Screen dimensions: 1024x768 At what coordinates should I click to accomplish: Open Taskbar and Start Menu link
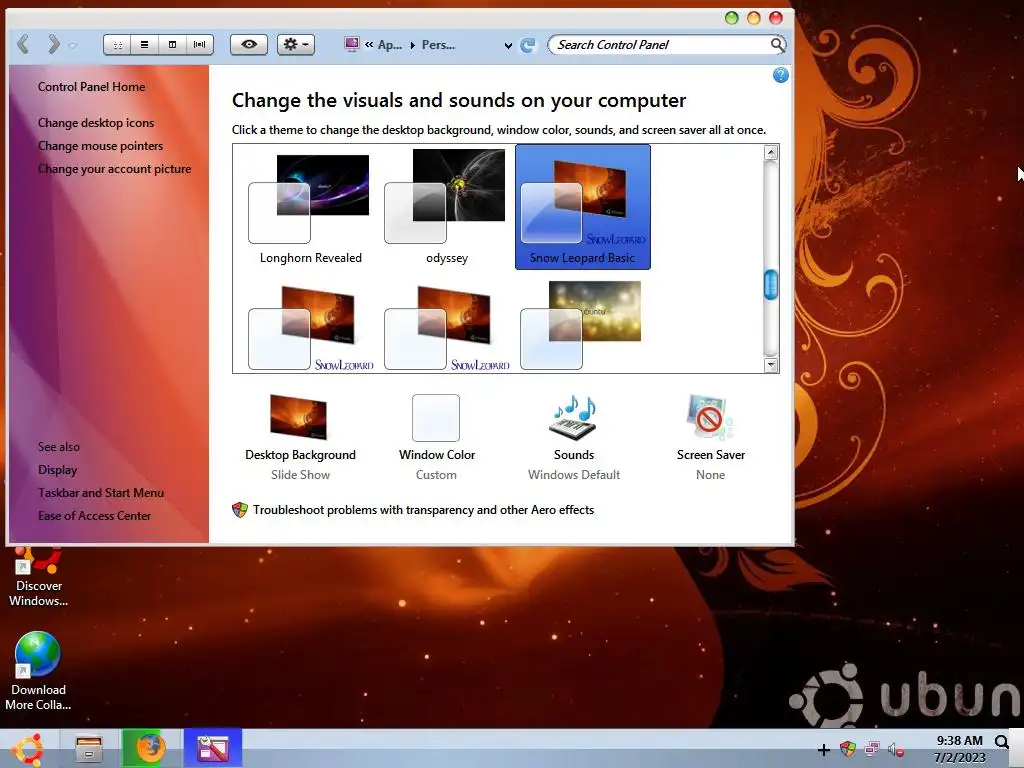tap(101, 492)
